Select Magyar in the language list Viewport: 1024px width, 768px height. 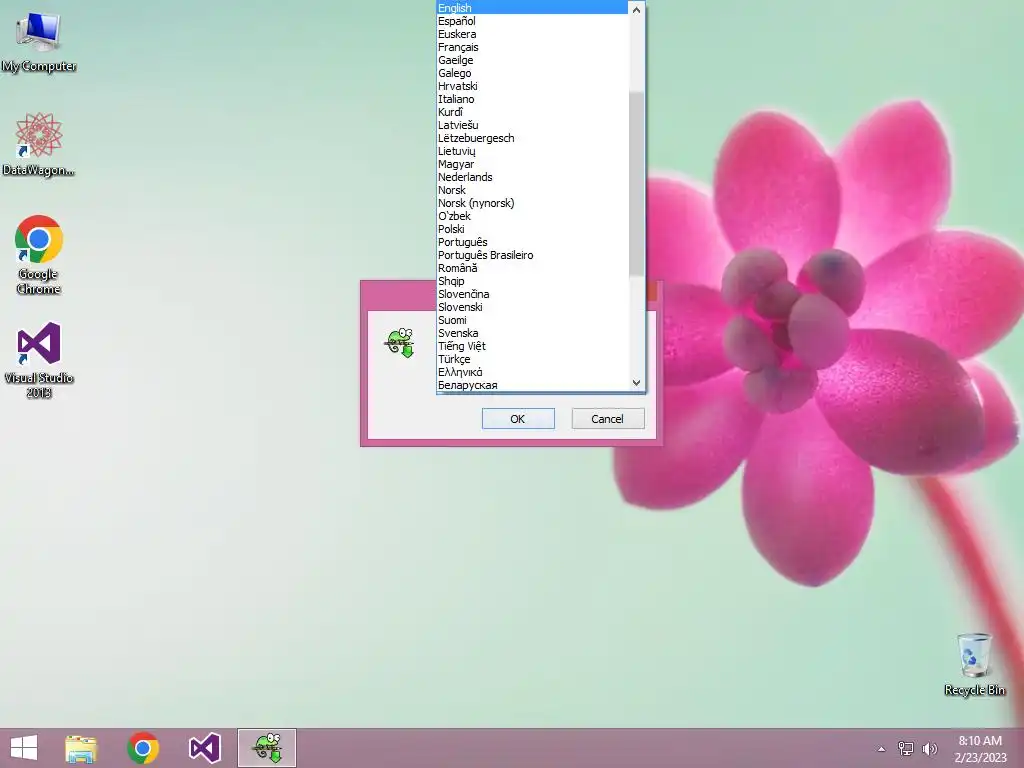point(532,164)
